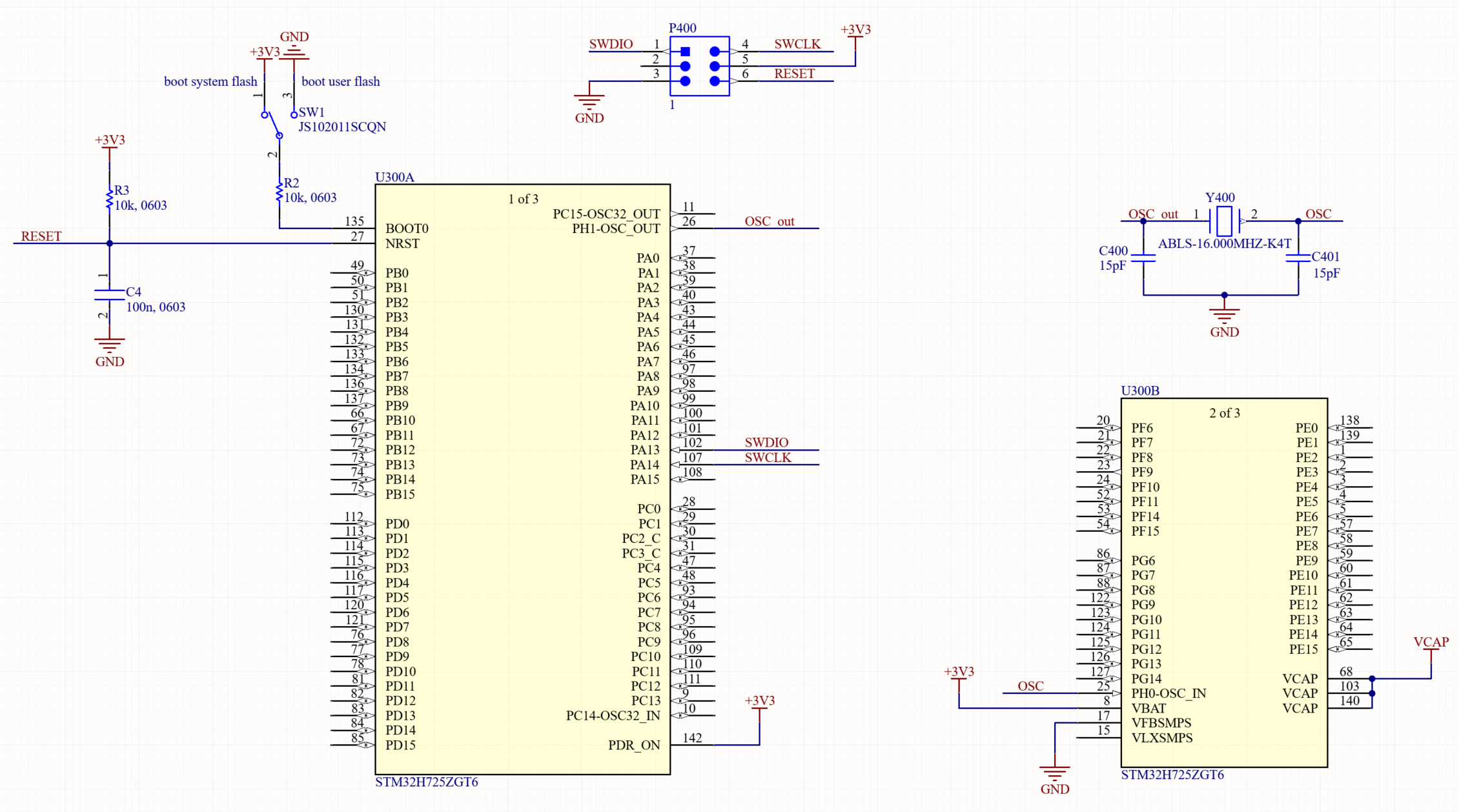This screenshot has height=812, width=1459.
Task: Select the '1 of 3' label on U300A
Action: click(x=522, y=199)
